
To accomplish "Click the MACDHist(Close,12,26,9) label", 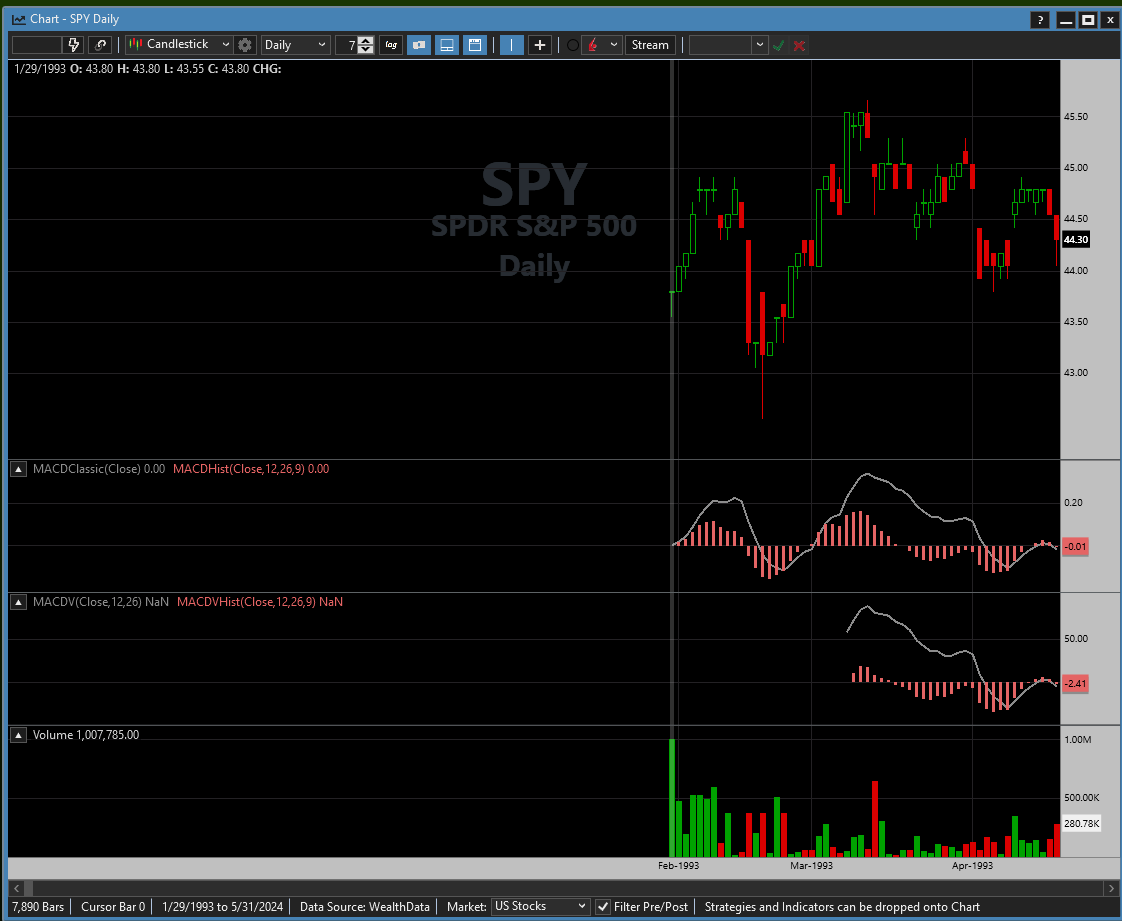I will click(251, 469).
